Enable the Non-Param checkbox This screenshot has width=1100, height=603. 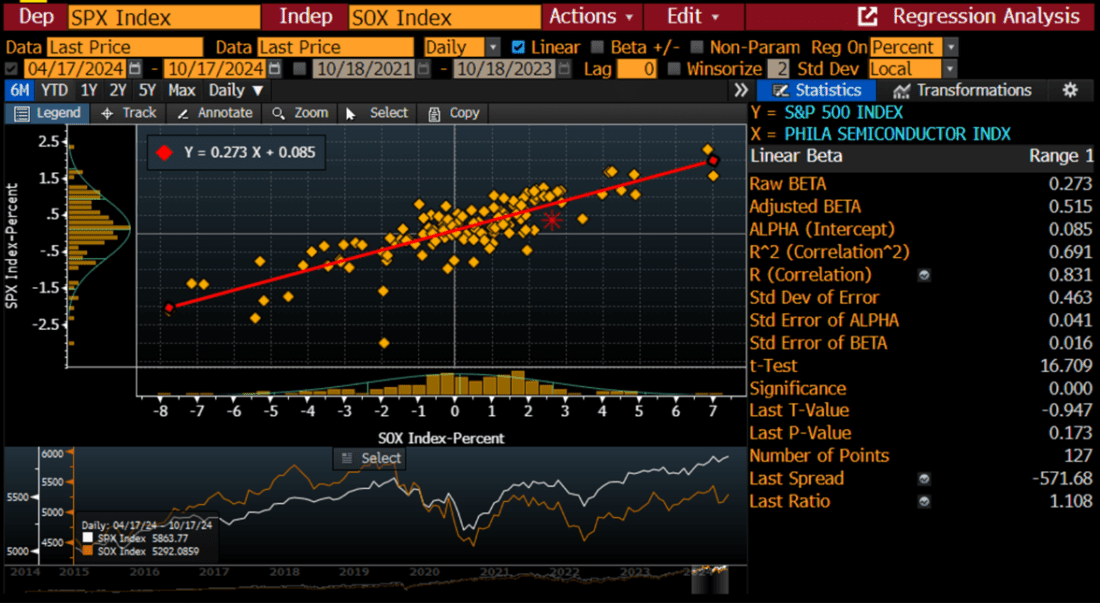point(697,47)
